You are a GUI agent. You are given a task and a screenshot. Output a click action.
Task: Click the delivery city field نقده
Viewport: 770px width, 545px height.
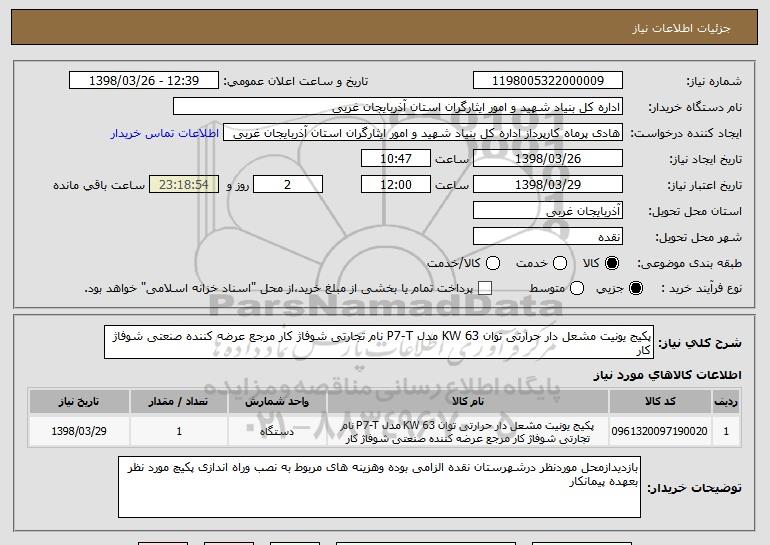click(548, 237)
